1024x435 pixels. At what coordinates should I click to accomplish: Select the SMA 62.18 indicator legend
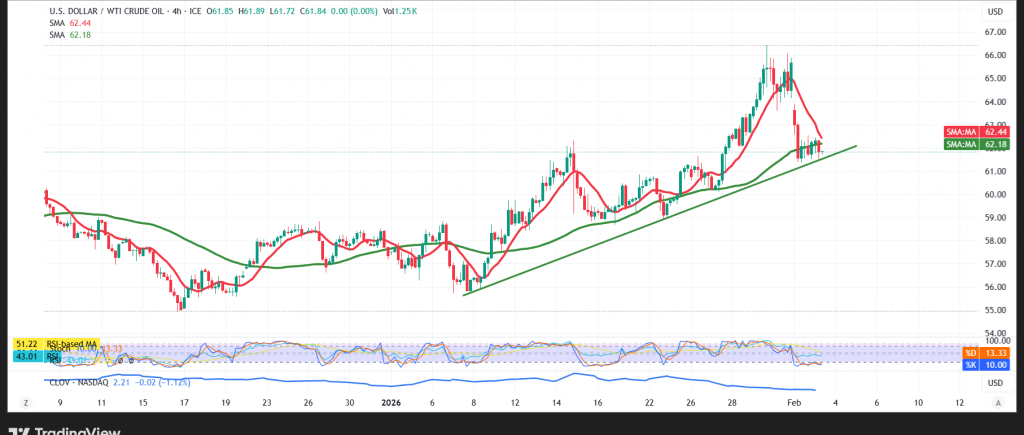[x=66, y=35]
